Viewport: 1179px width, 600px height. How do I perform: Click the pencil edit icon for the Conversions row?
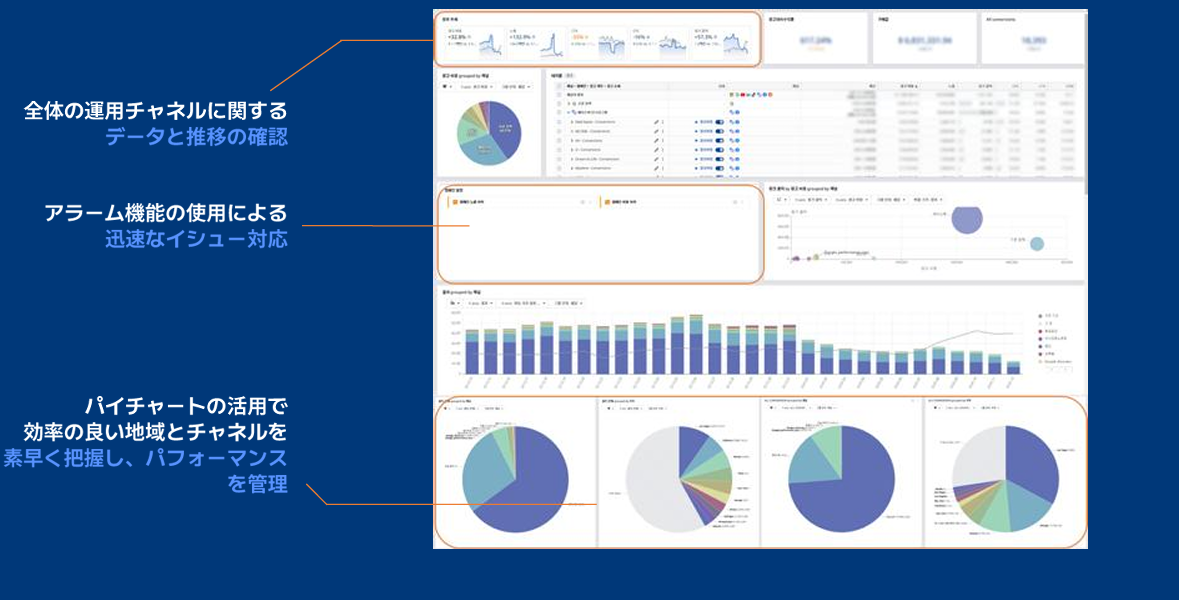tap(656, 122)
